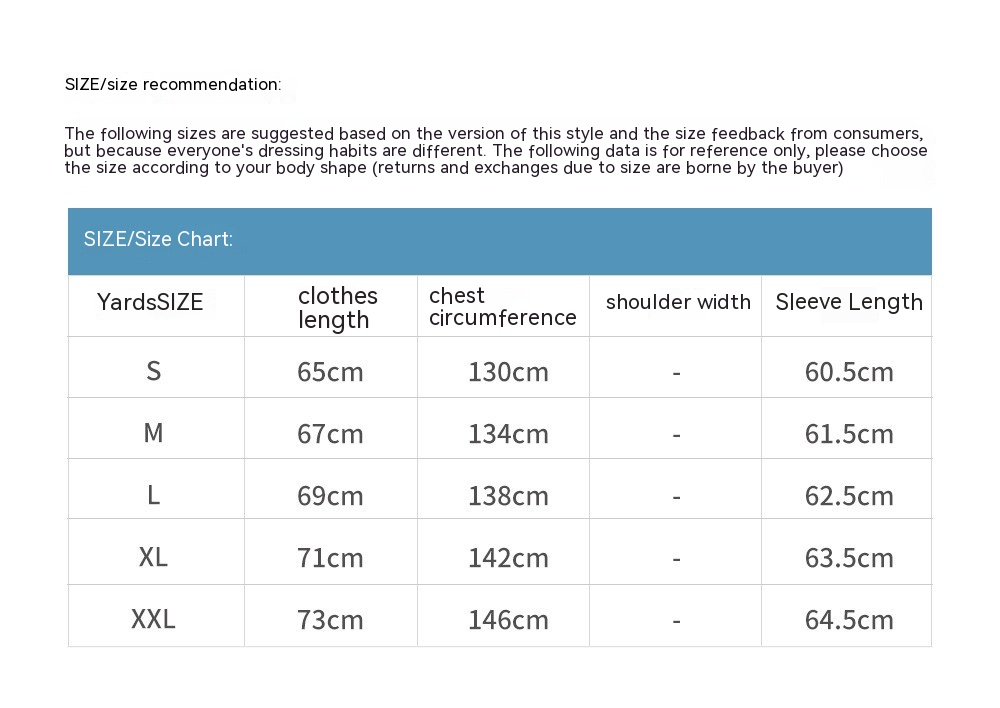Viewport: 1000px width, 708px height.
Task: Click the 71cm clothes length cell
Action: [x=330, y=558]
